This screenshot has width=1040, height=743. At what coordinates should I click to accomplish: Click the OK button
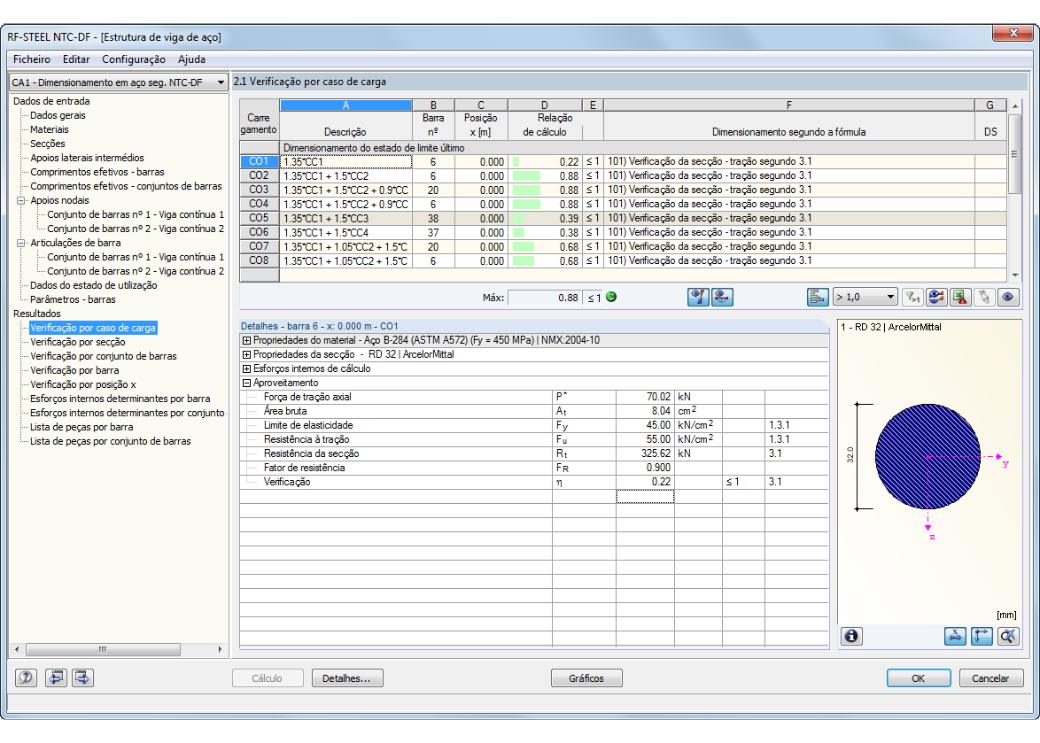pos(918,678)
